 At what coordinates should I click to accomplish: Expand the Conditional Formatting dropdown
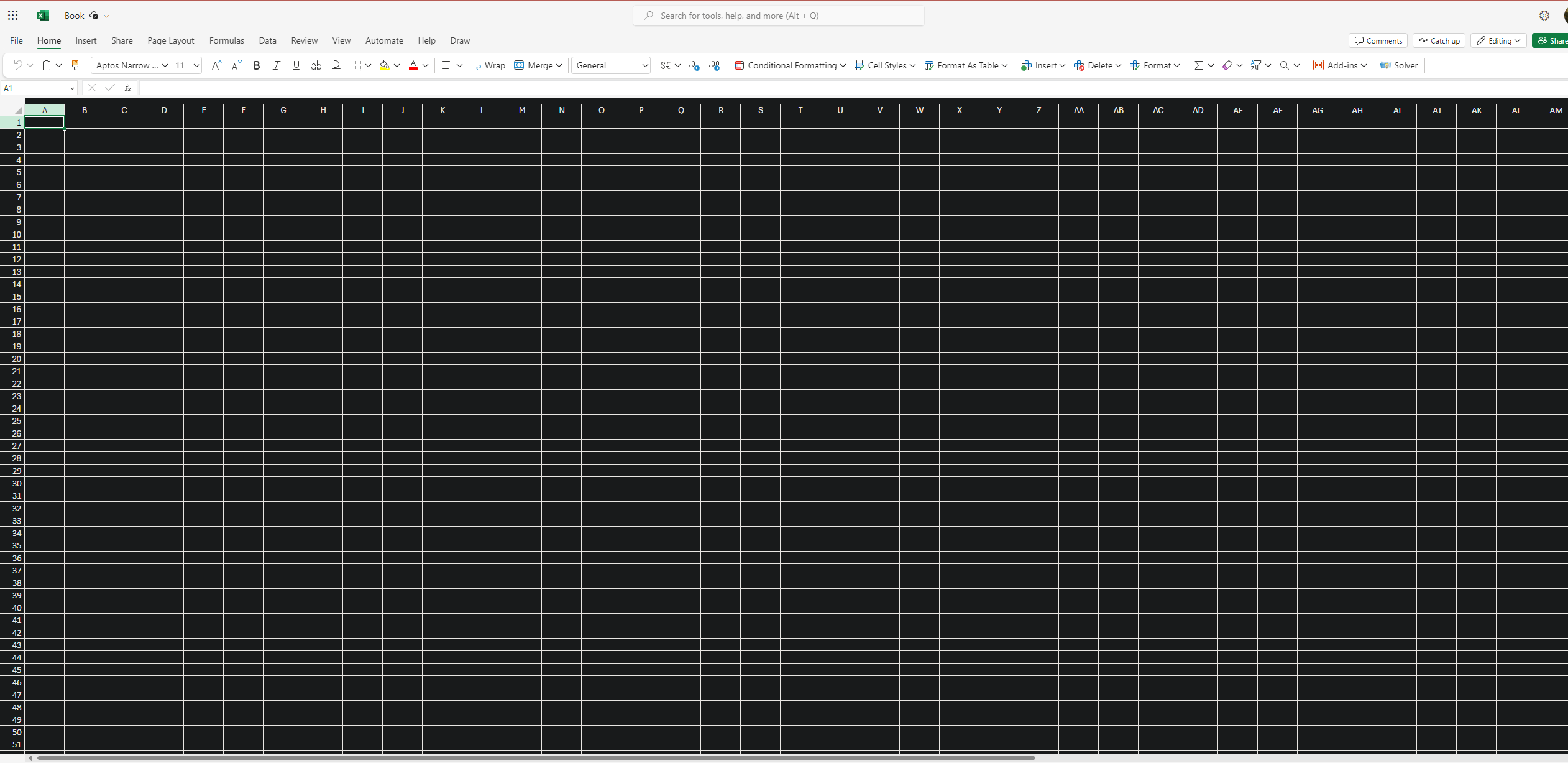coord(790,65)
